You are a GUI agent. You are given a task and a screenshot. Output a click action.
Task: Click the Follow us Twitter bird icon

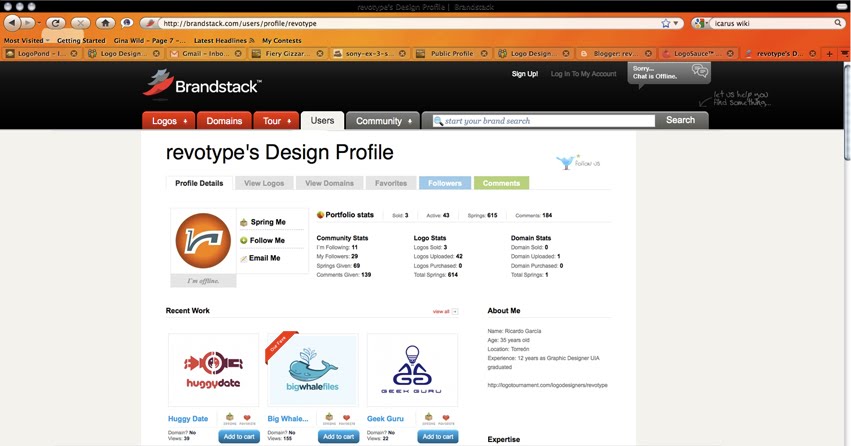(x=566, y=162)
